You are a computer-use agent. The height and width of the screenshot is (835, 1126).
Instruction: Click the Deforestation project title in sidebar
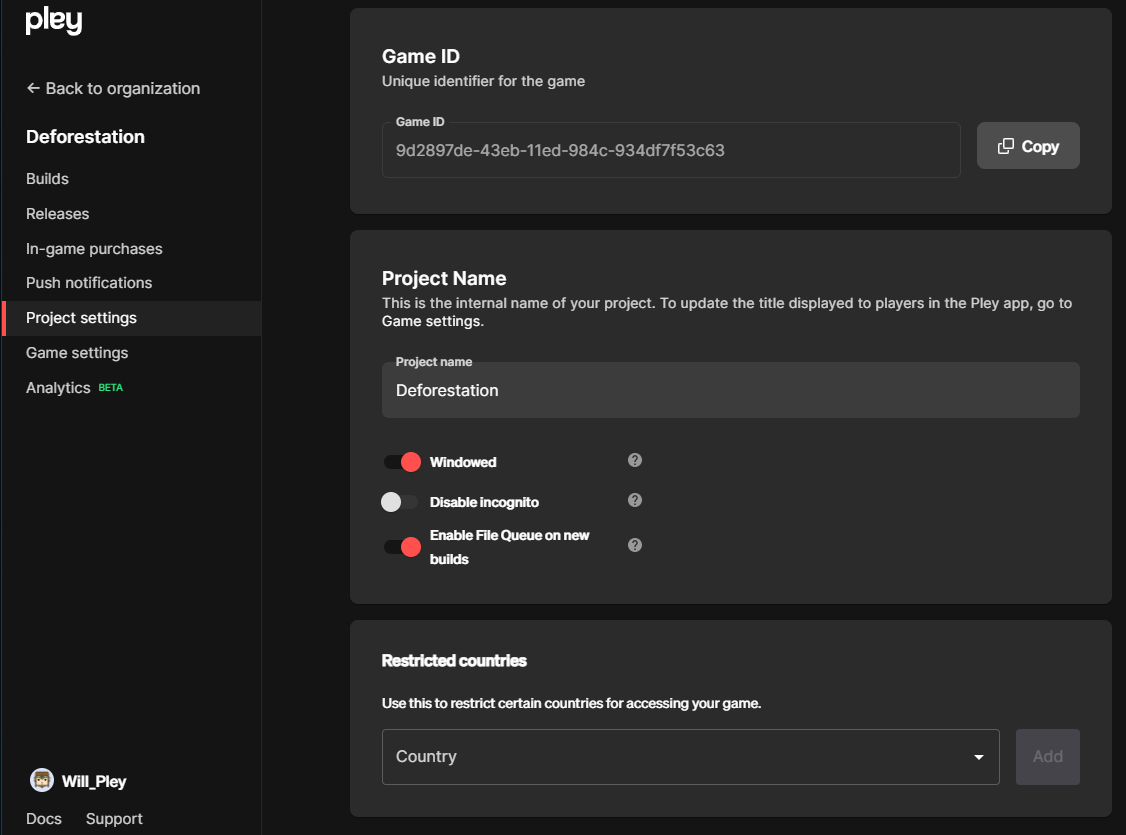click(x=85, y=136)
